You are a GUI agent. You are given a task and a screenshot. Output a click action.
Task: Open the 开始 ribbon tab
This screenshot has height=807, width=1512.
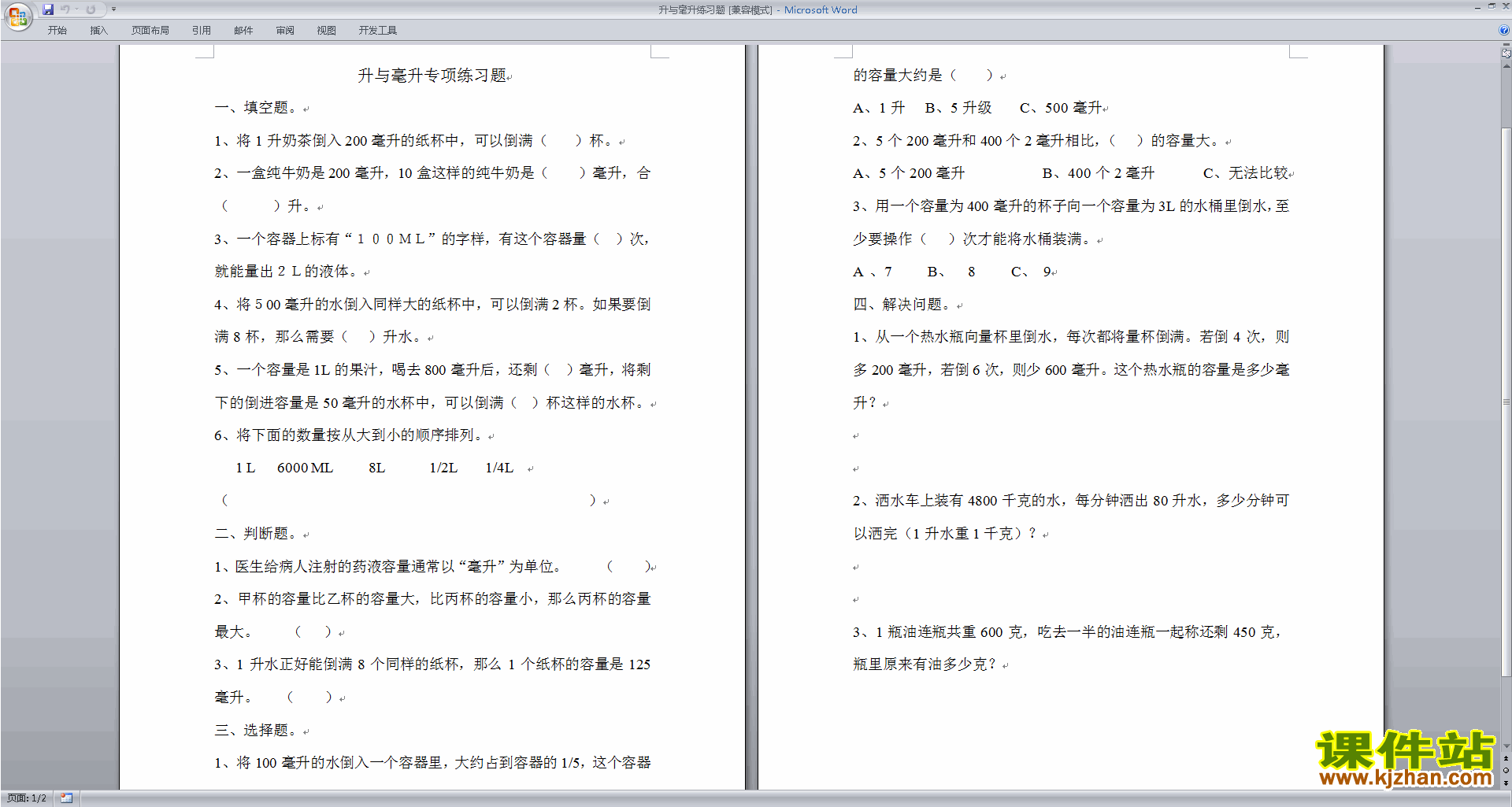57,30
